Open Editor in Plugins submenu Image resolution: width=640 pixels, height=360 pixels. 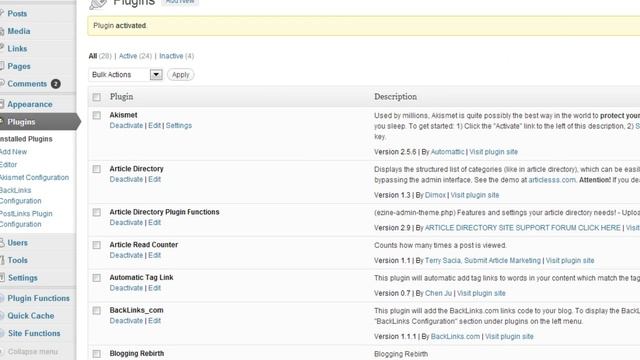[x=9, y=164]
